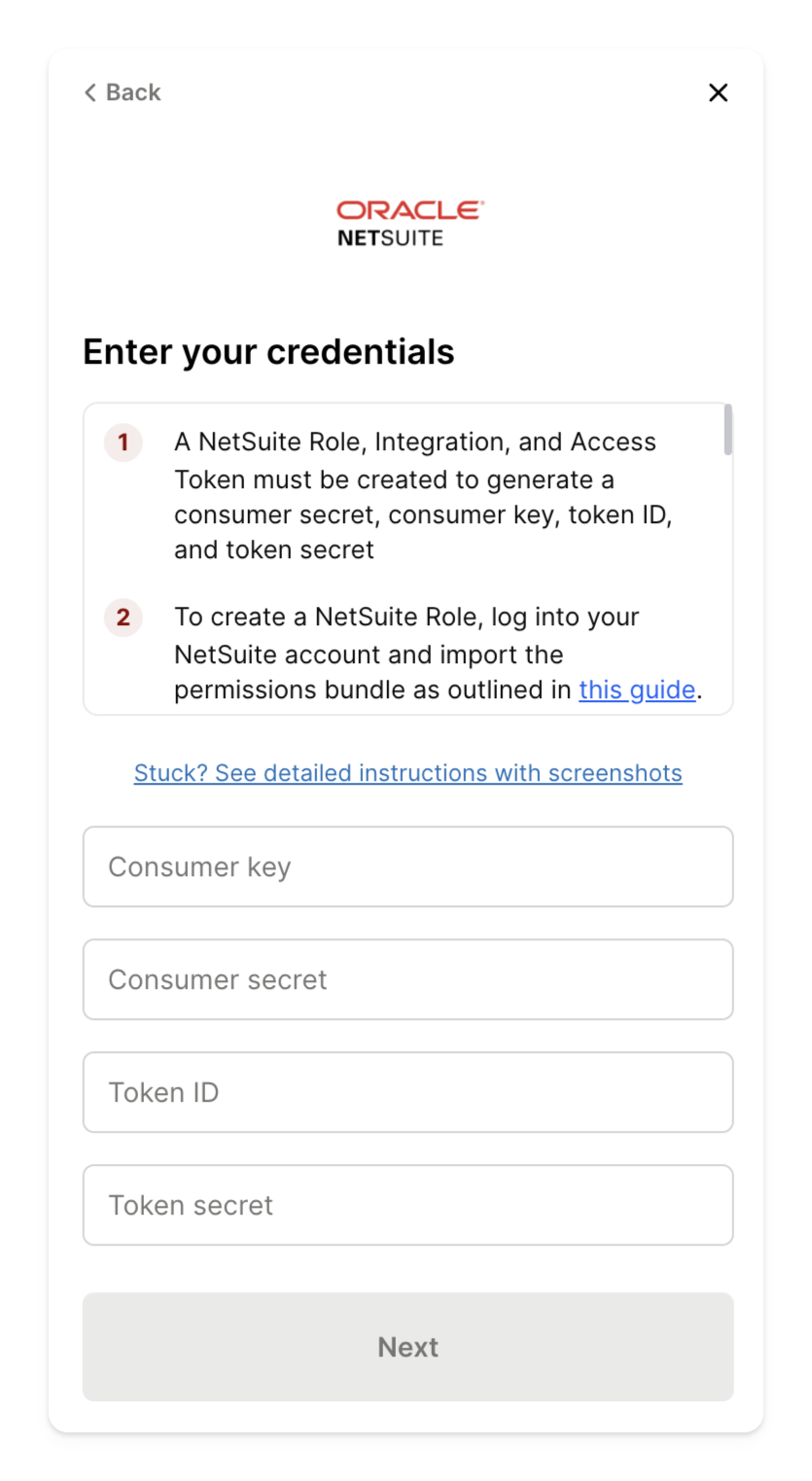
Task: Close the credentials dialog with X
Action: click(x=718, y=92)
